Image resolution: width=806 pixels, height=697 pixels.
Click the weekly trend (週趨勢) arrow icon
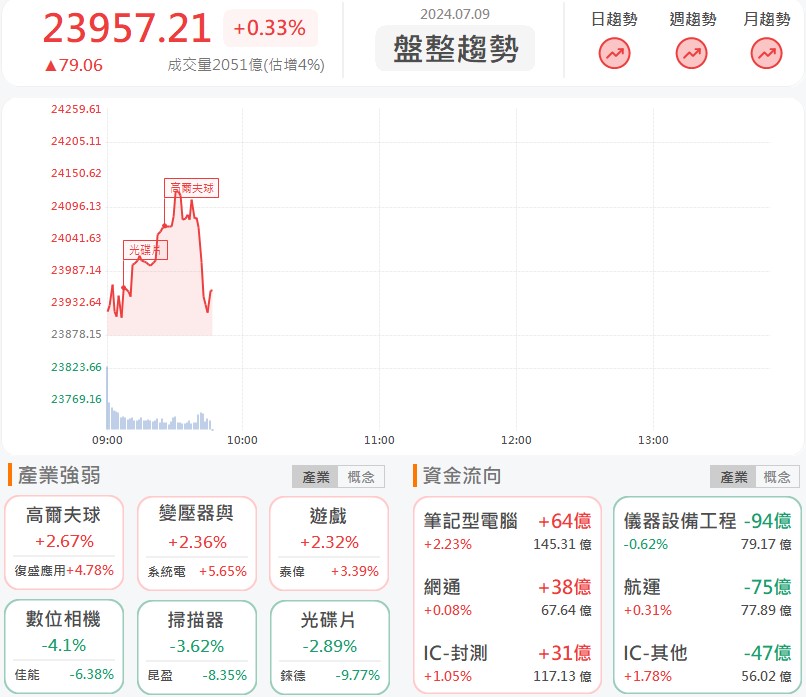tap(691, 53)
